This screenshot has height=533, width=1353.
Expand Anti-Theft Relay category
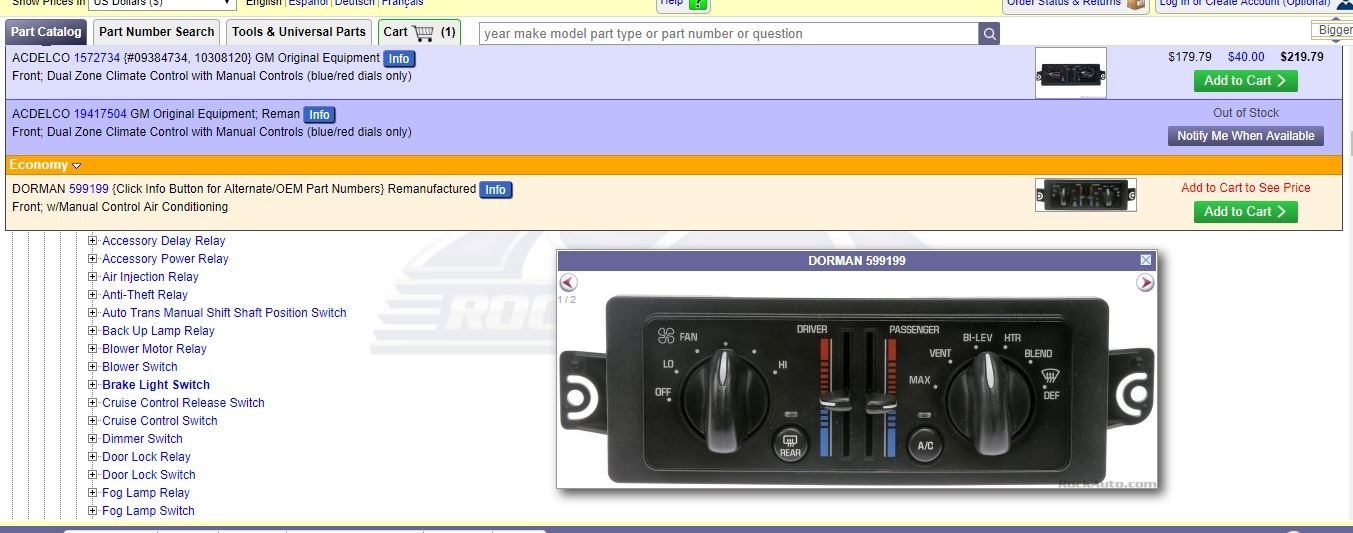click(x=93, y=295)
